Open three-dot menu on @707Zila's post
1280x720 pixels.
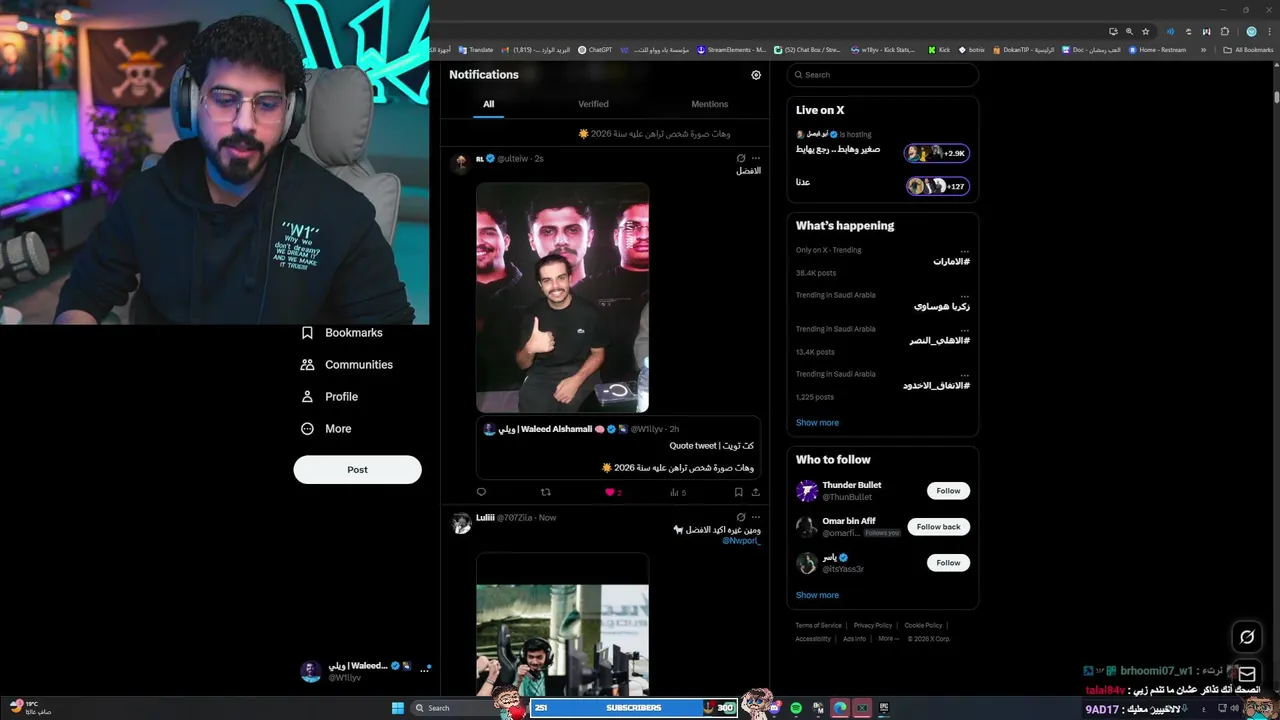[x=756, y=517]
